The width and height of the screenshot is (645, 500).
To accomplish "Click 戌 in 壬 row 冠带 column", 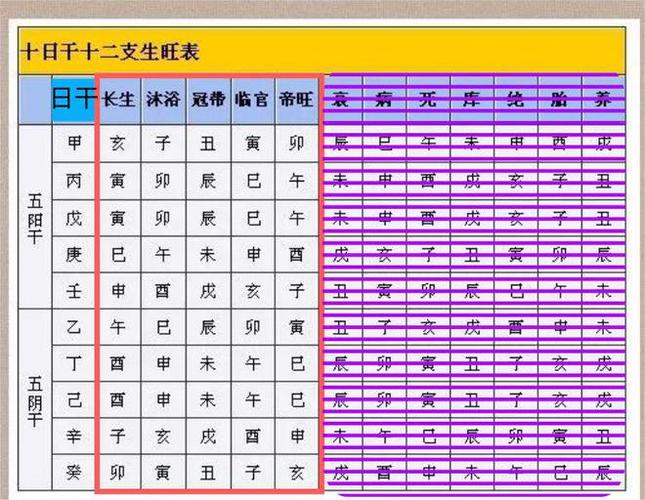I will pyautogui.click(x=208, y=291).
